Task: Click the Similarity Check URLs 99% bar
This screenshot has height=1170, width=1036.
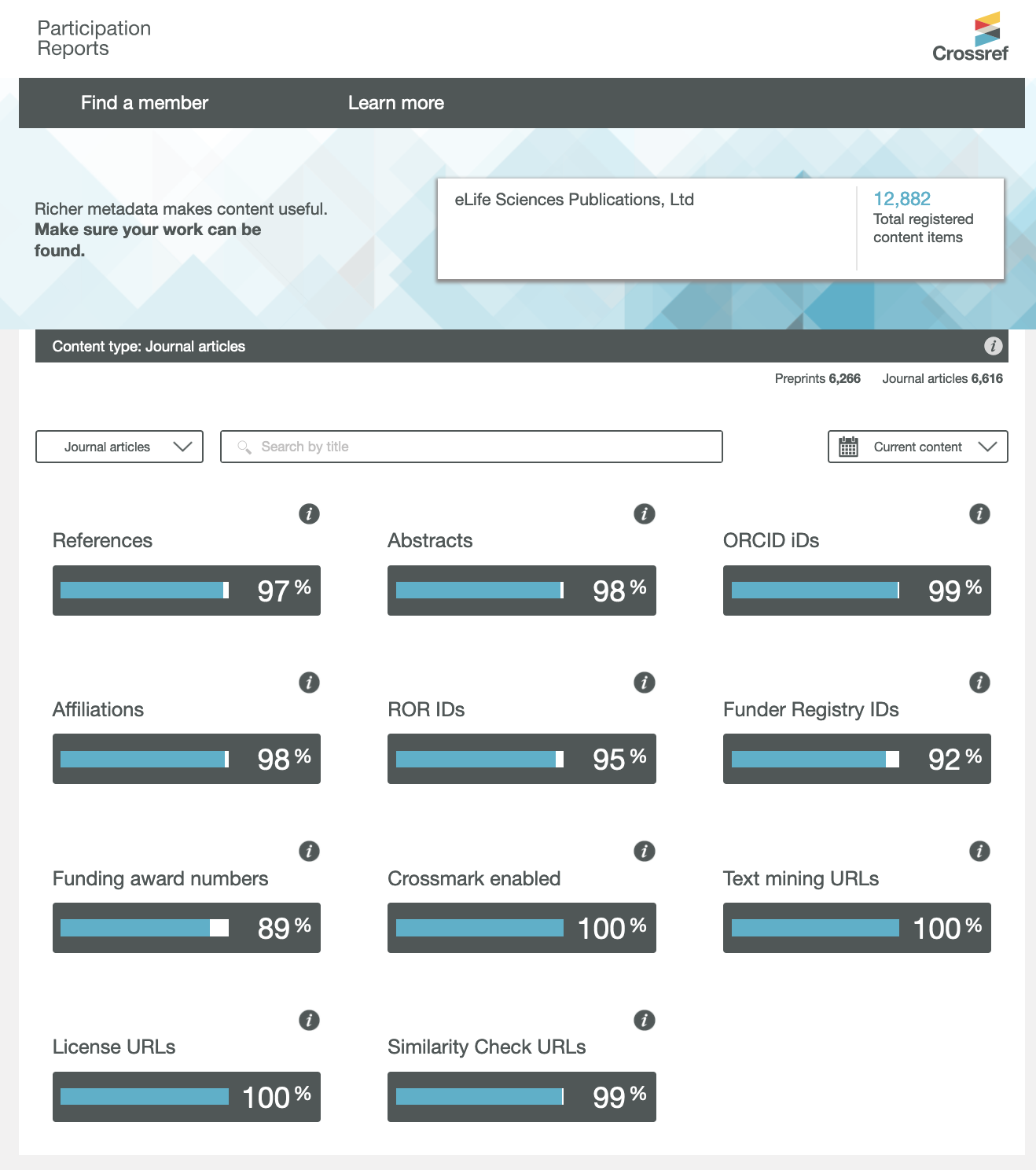Action: pos(522,1097)
